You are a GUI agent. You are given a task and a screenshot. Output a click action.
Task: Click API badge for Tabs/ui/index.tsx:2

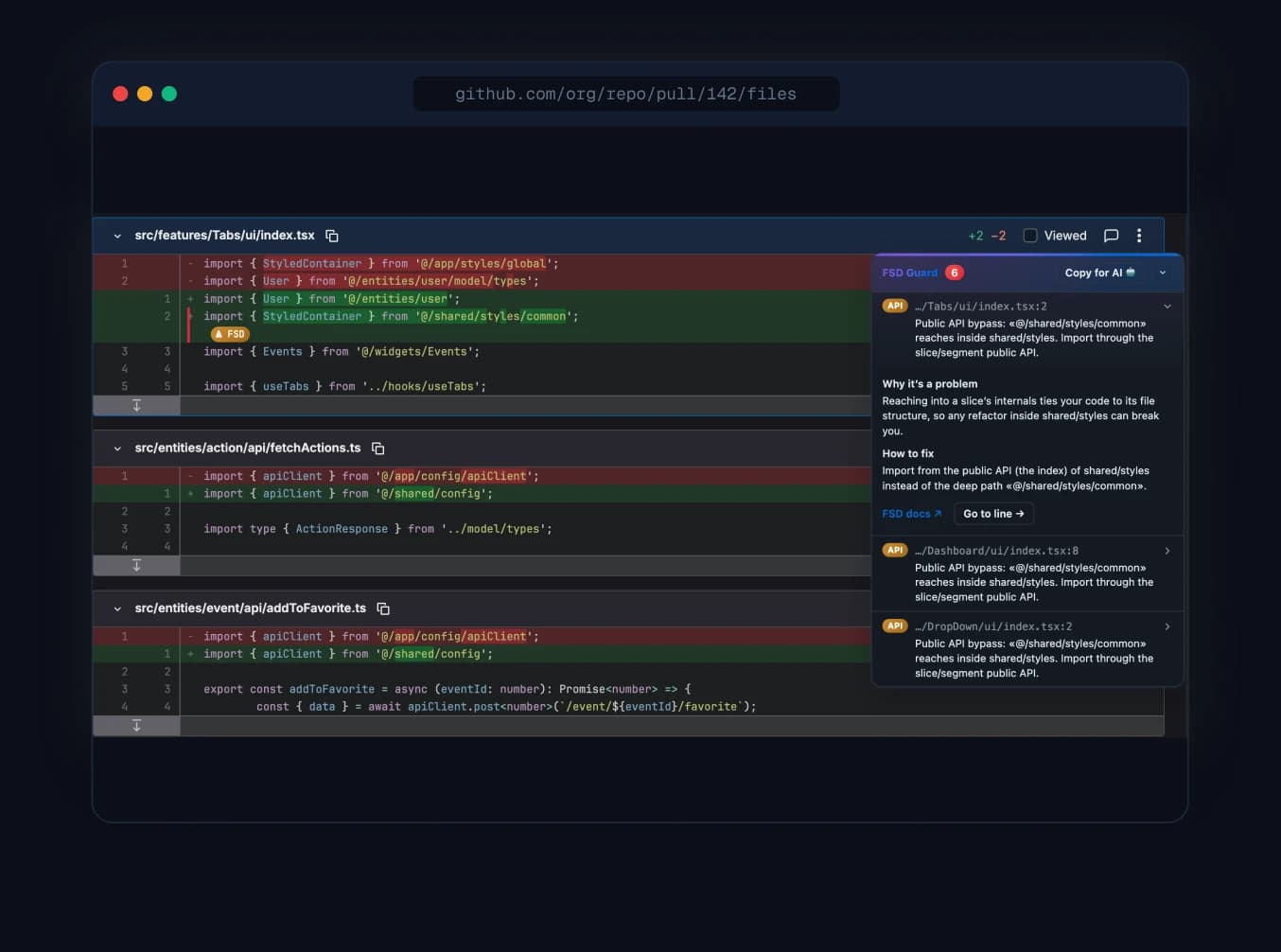895,306
